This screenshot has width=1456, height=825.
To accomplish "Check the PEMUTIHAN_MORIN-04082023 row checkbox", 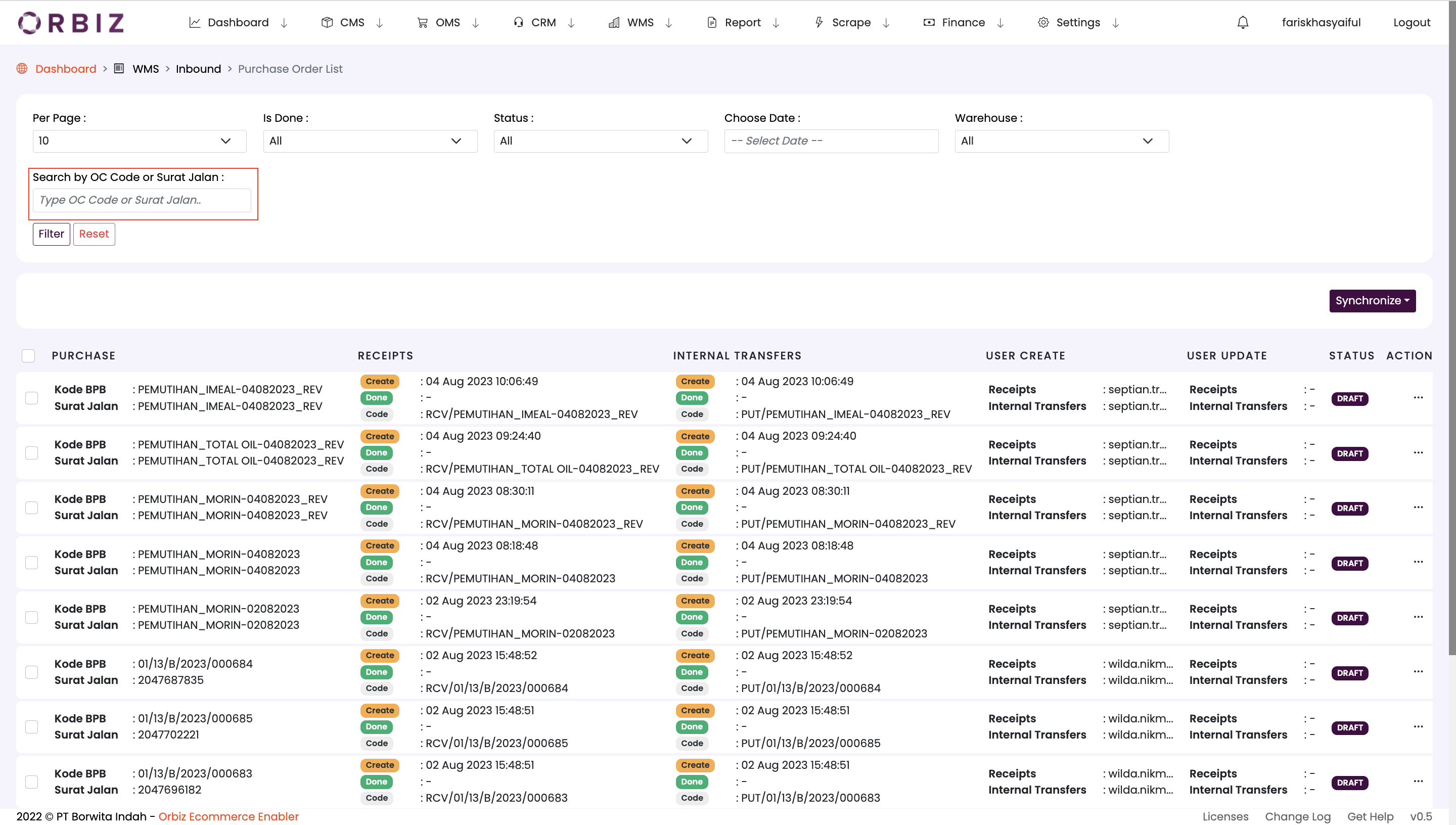I will [x=32, y=563].
